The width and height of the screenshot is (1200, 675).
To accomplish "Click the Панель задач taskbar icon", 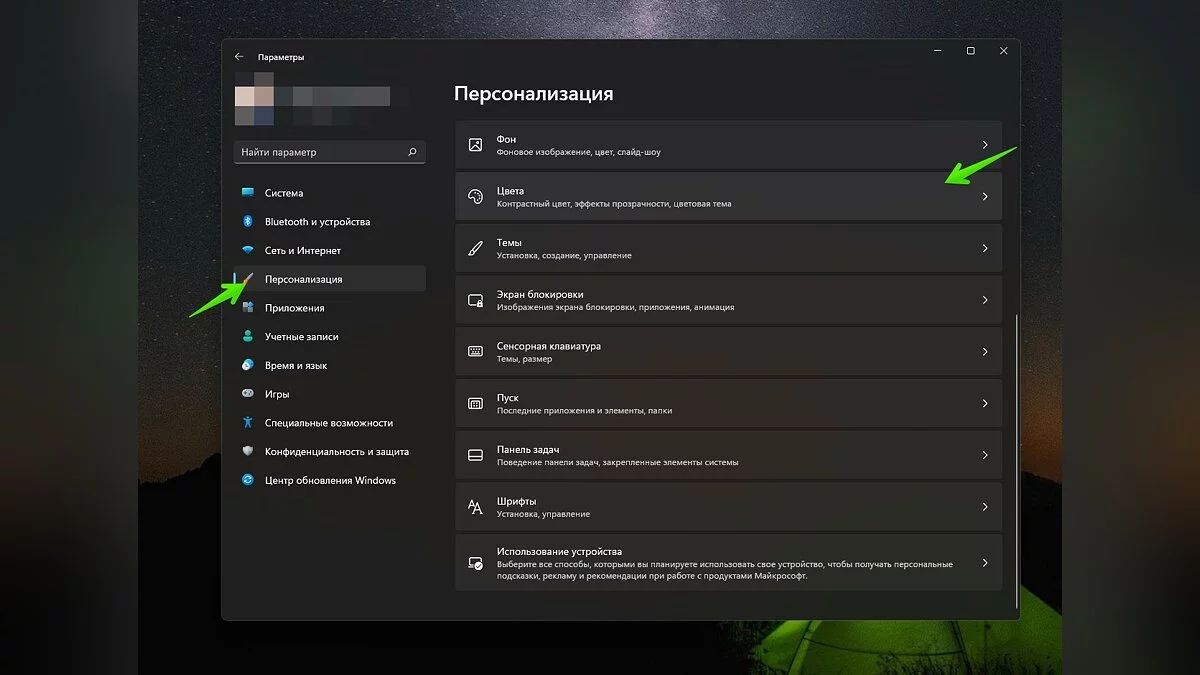I will 476,455.
